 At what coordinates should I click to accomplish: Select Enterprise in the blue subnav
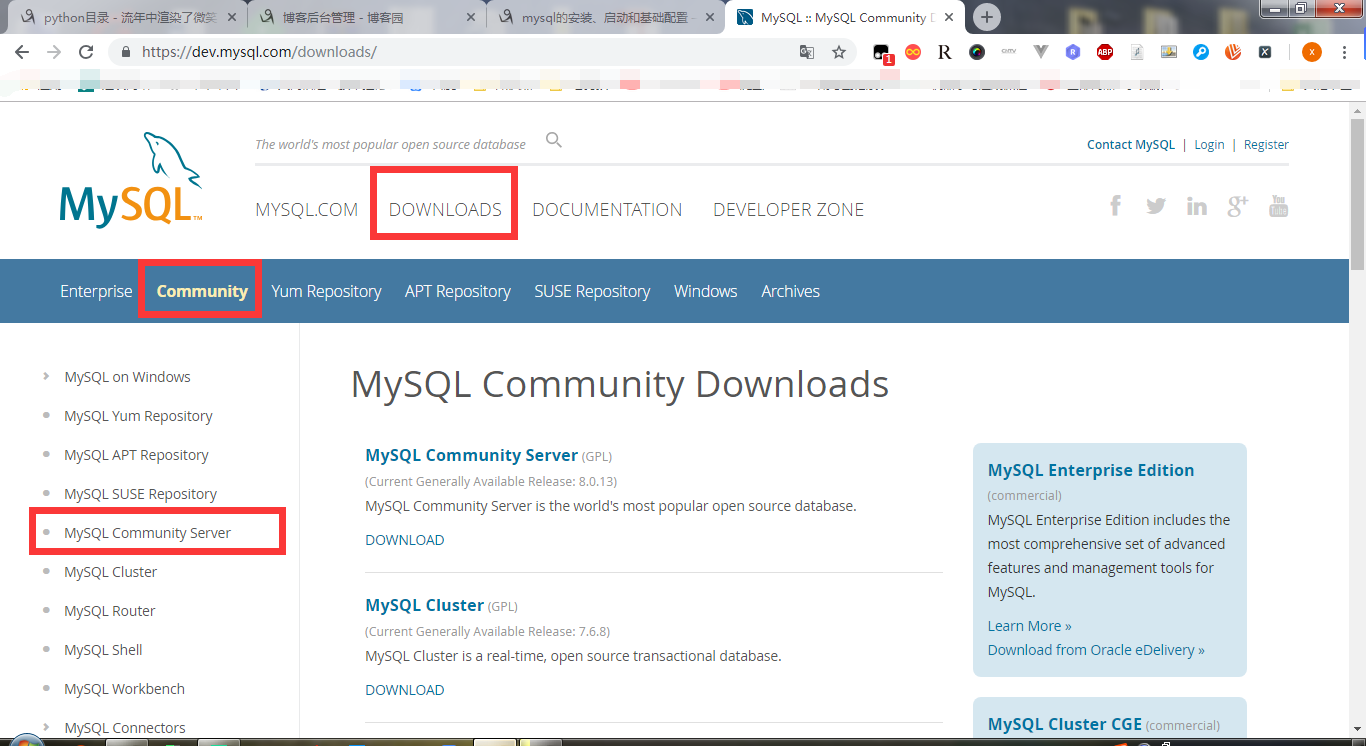click(96, 291)
